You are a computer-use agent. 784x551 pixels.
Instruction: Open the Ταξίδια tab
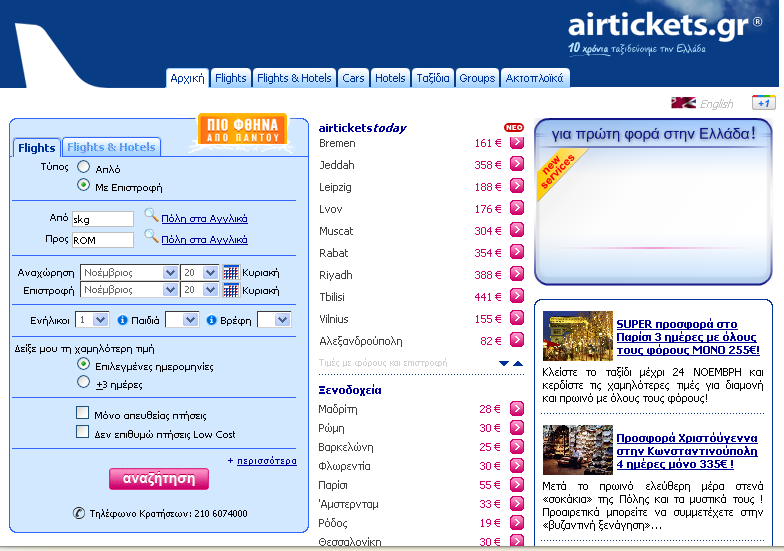click(x=432, y=78)
